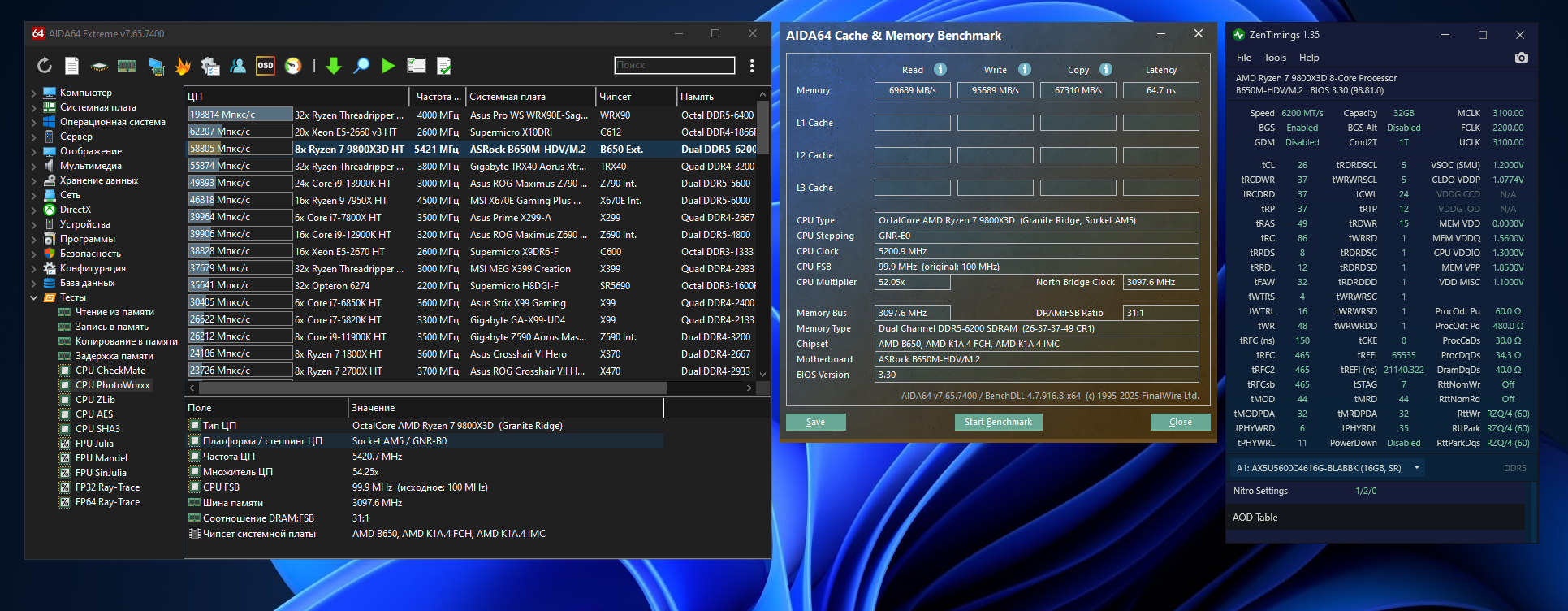Click the checklist preferences icon in AIDA64 toolbar
Viewport: 1568px width, 611px height.
coord(417,66)
